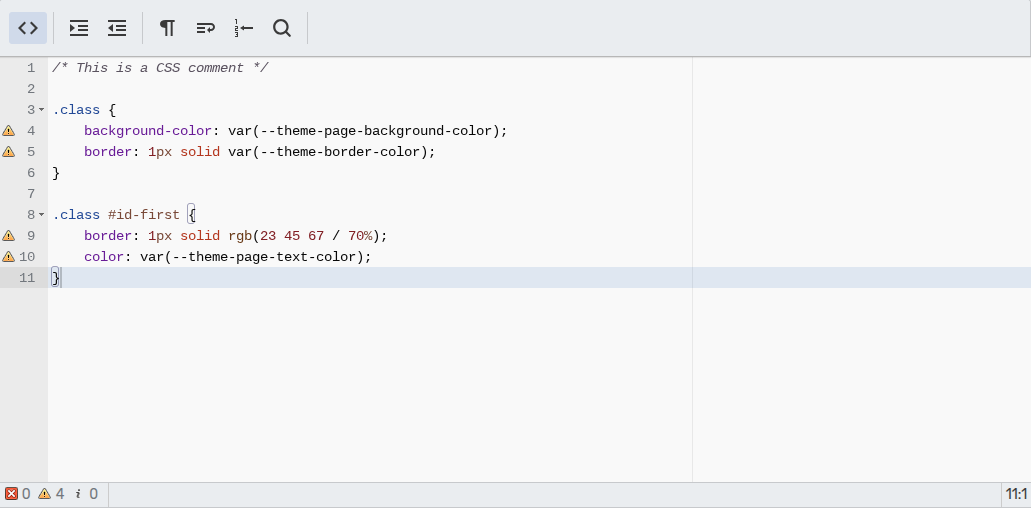Screen dimensions: 1031x508
Task: Collapse the #id-first block at line 8
Action: [42, 215]
